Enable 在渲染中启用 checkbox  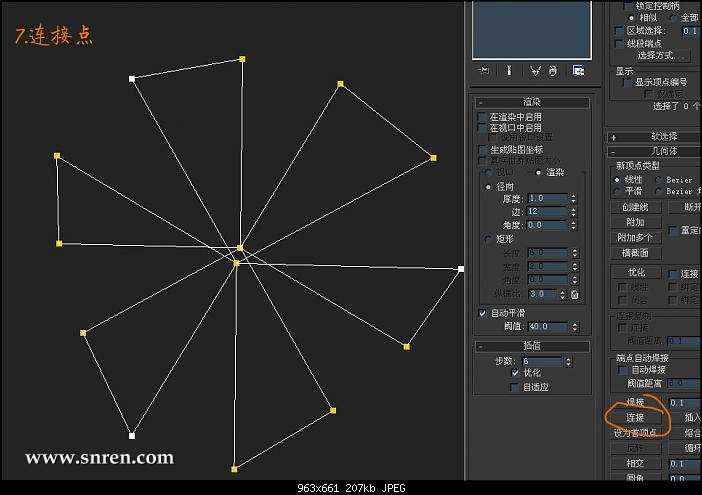(482, 117)
